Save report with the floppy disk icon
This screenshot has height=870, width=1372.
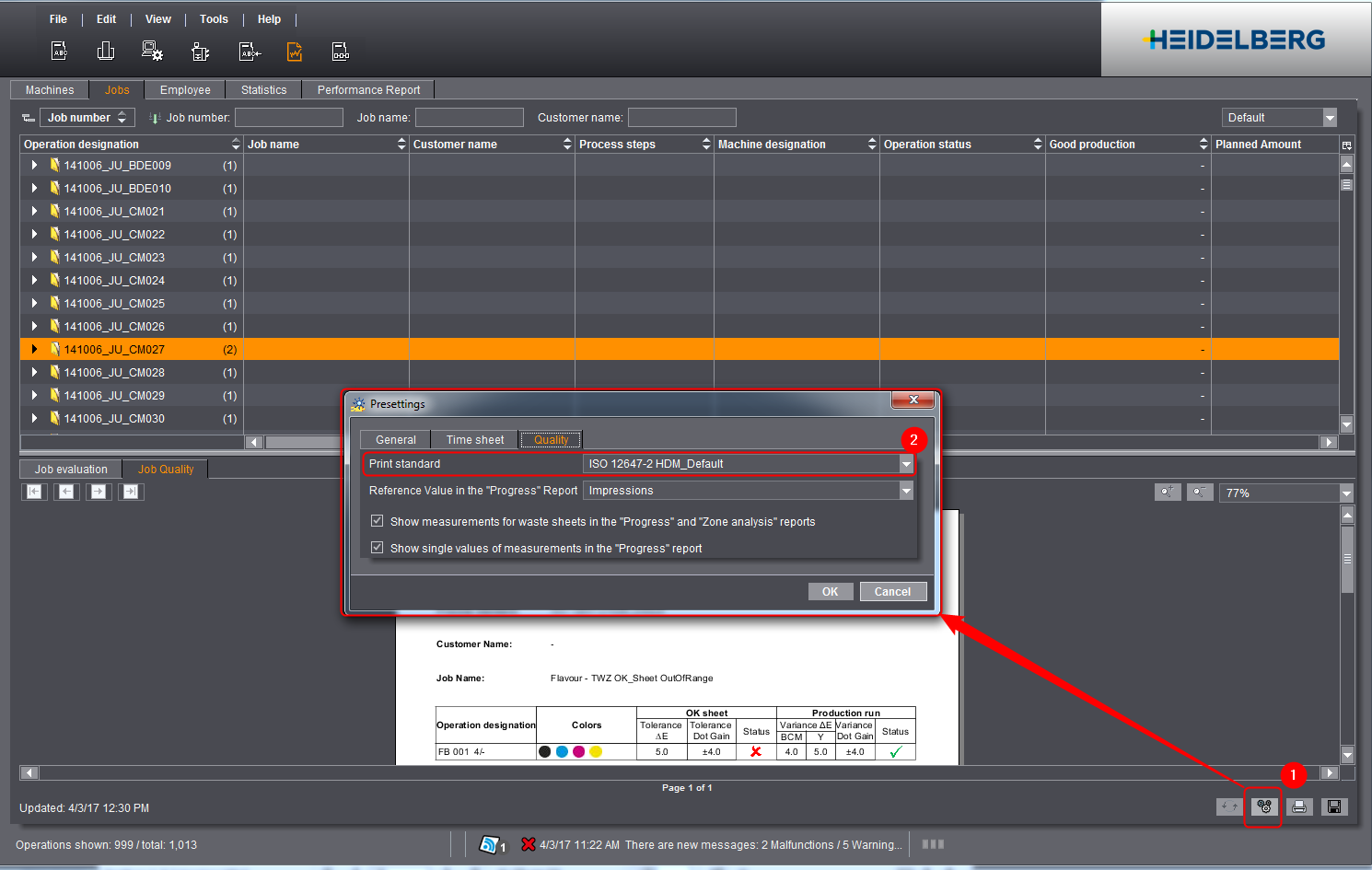[1334, 807]
